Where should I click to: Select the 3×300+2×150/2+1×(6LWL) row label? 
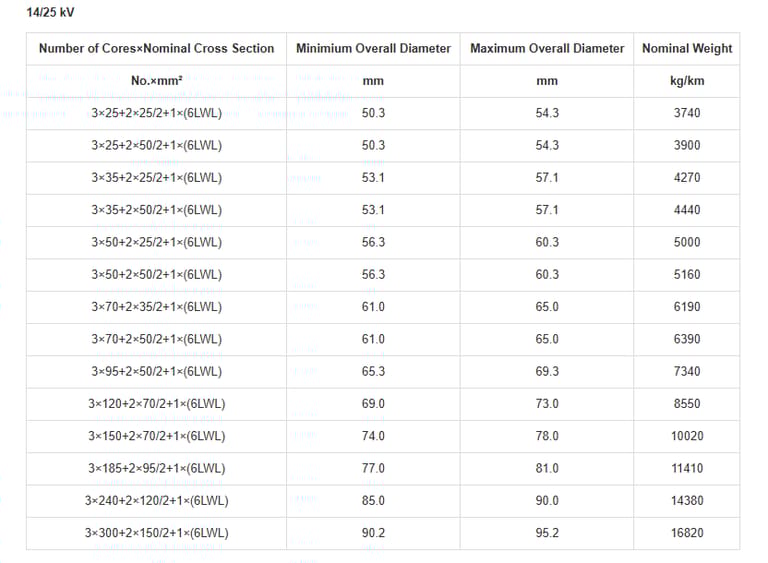click(156, 533)
